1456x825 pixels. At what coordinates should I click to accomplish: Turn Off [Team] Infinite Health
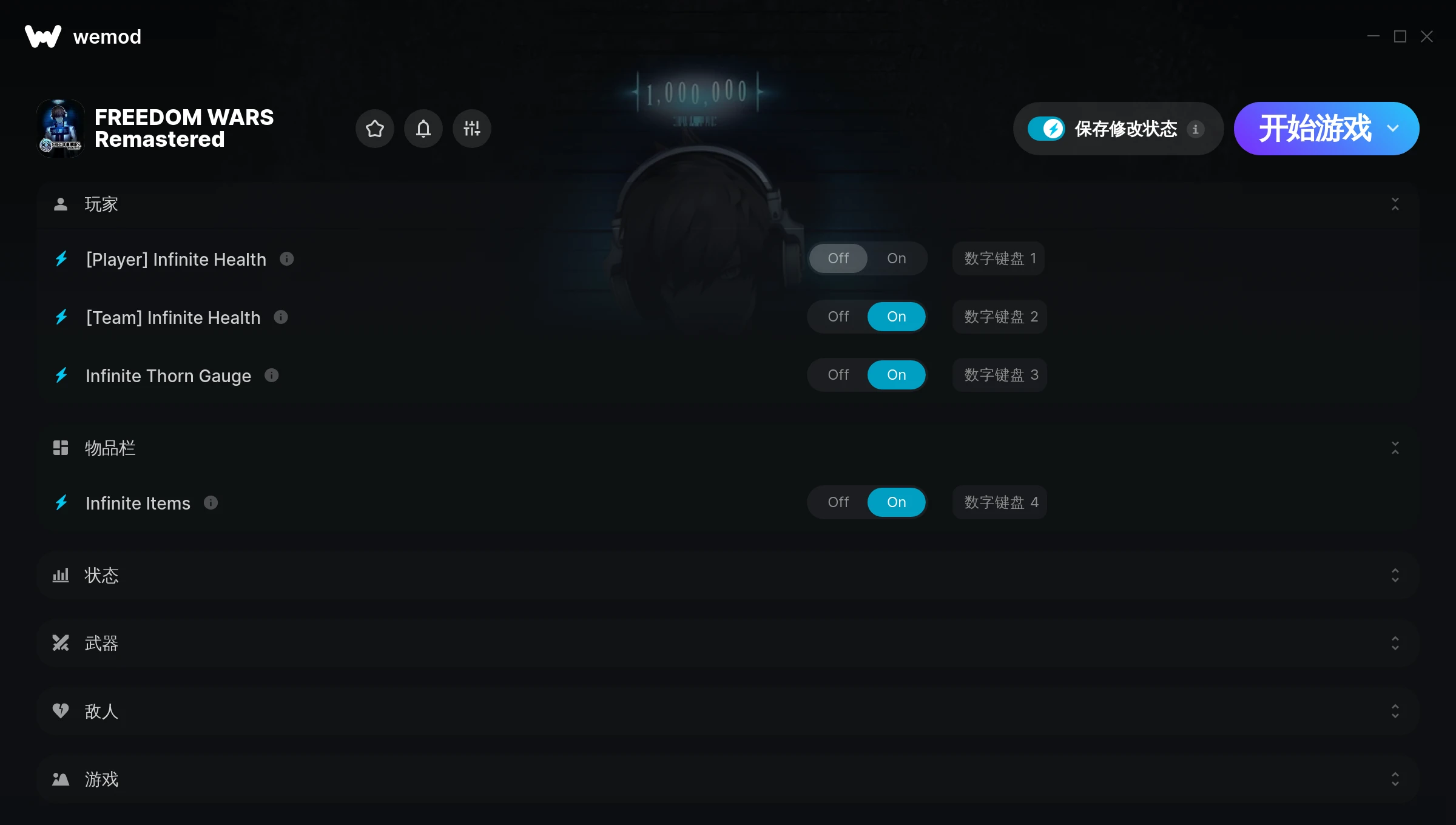pyautogui.click(x=838, y=317)
